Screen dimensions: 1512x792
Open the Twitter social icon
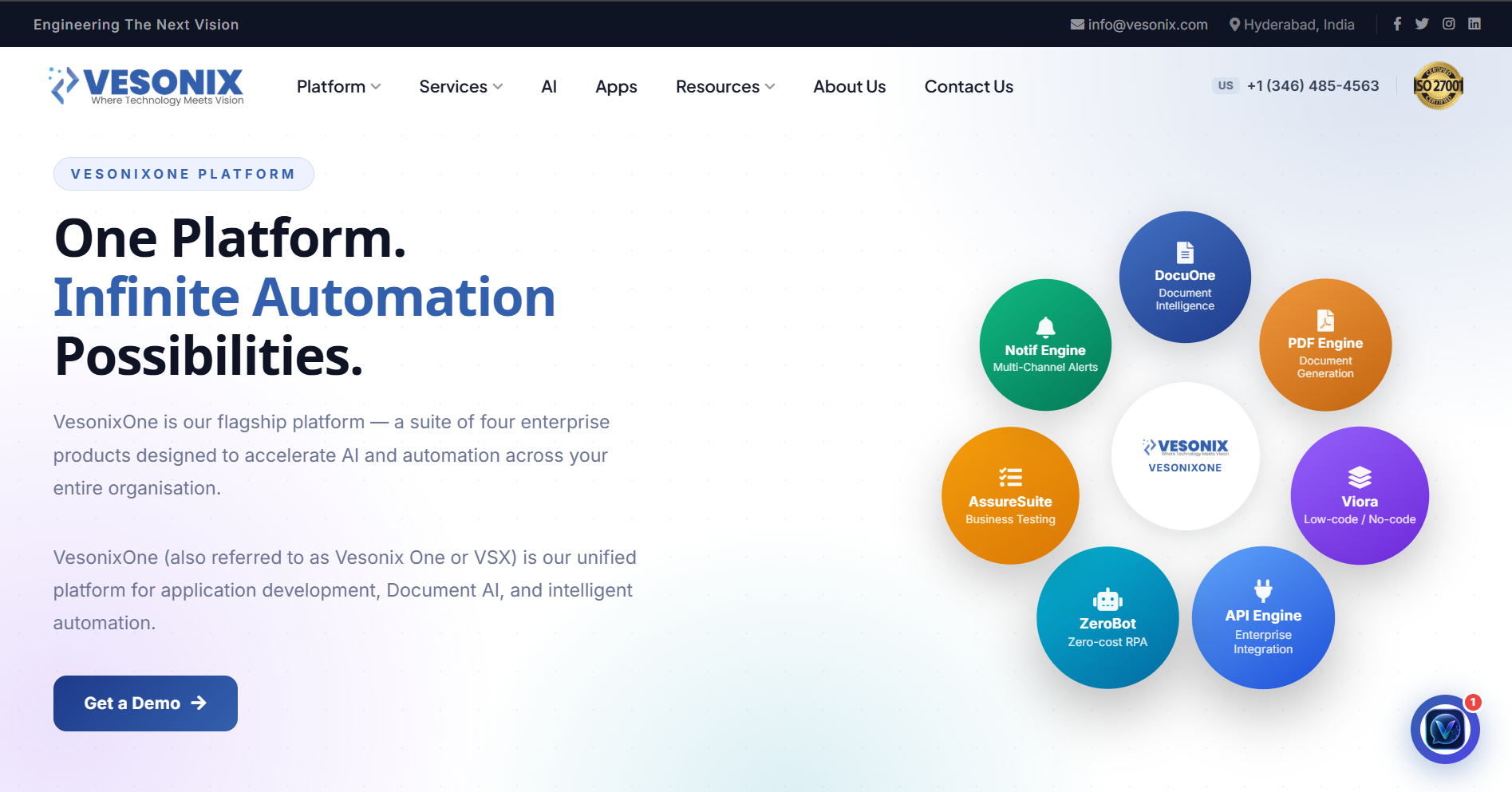1422,24
